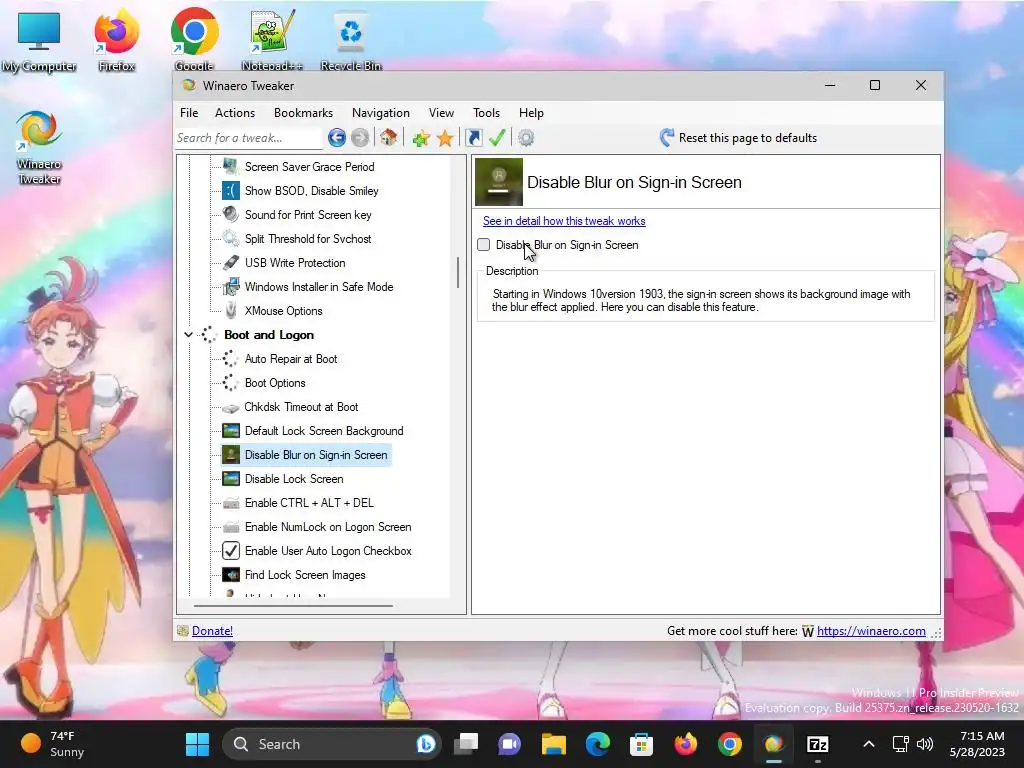Click Default Lock Screen Background icon
Image resolution: width=1024 pixels, height=768 pixels.
click(231, 431)
